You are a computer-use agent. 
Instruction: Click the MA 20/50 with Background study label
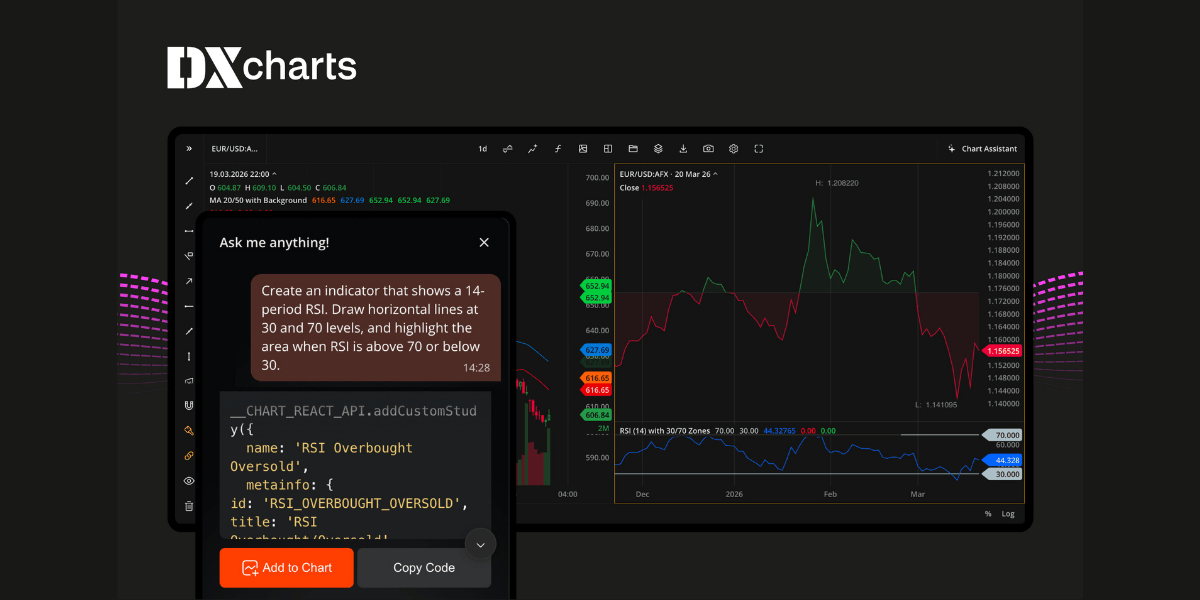[258, 200]
